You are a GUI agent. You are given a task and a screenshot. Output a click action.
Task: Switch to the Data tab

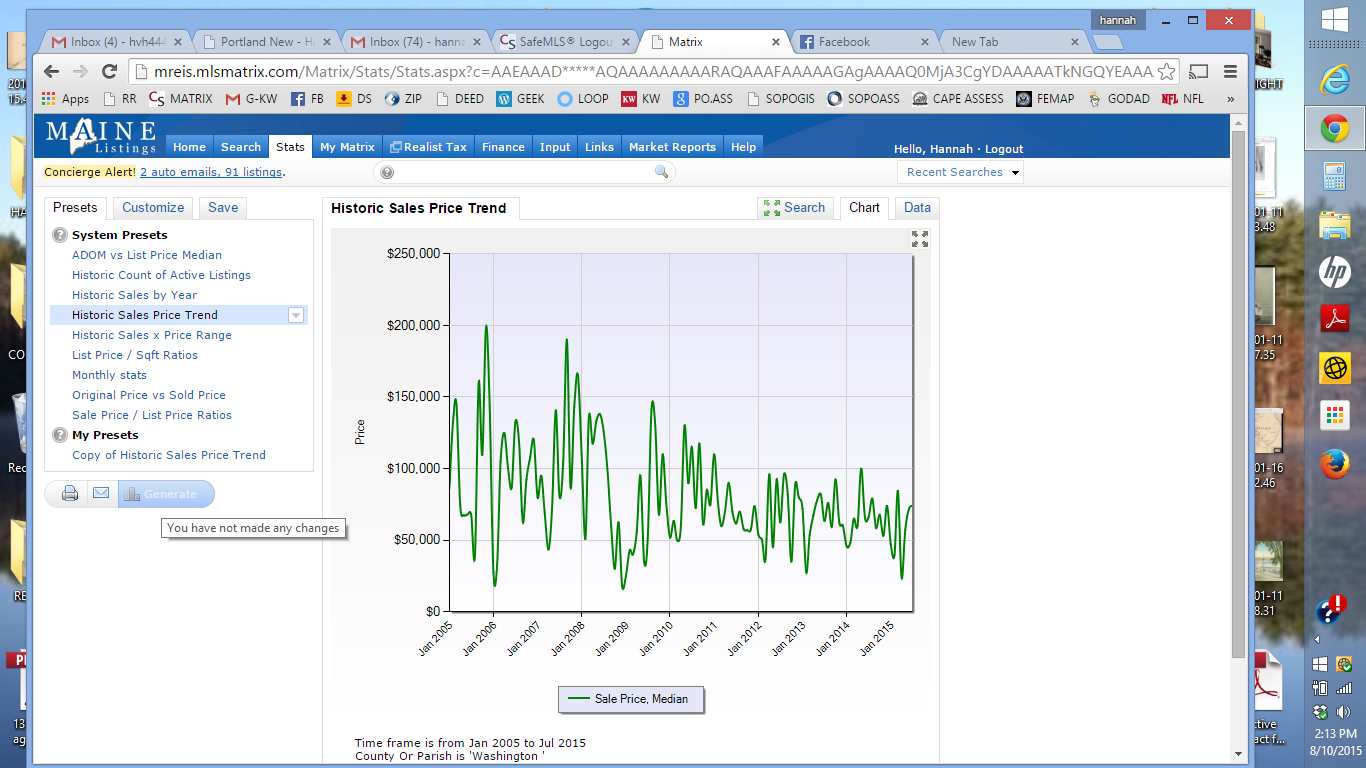point(917,208)
